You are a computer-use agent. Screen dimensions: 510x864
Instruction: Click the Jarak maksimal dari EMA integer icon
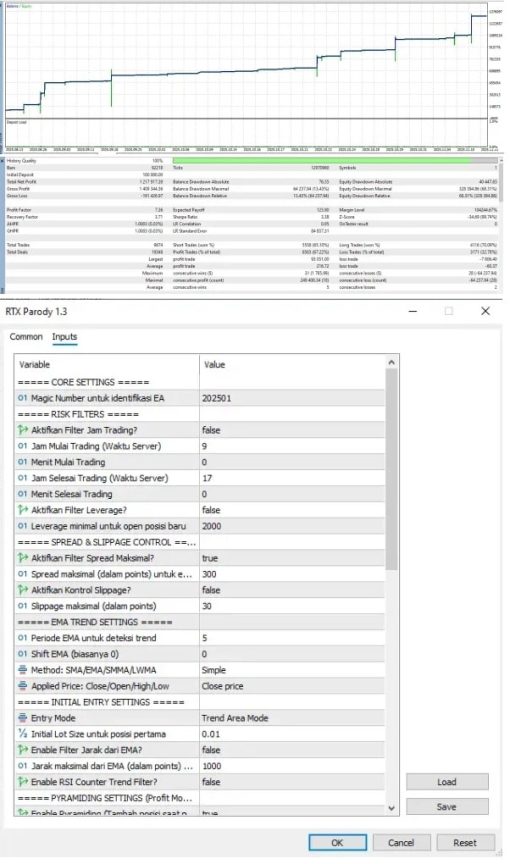point(23,765)
